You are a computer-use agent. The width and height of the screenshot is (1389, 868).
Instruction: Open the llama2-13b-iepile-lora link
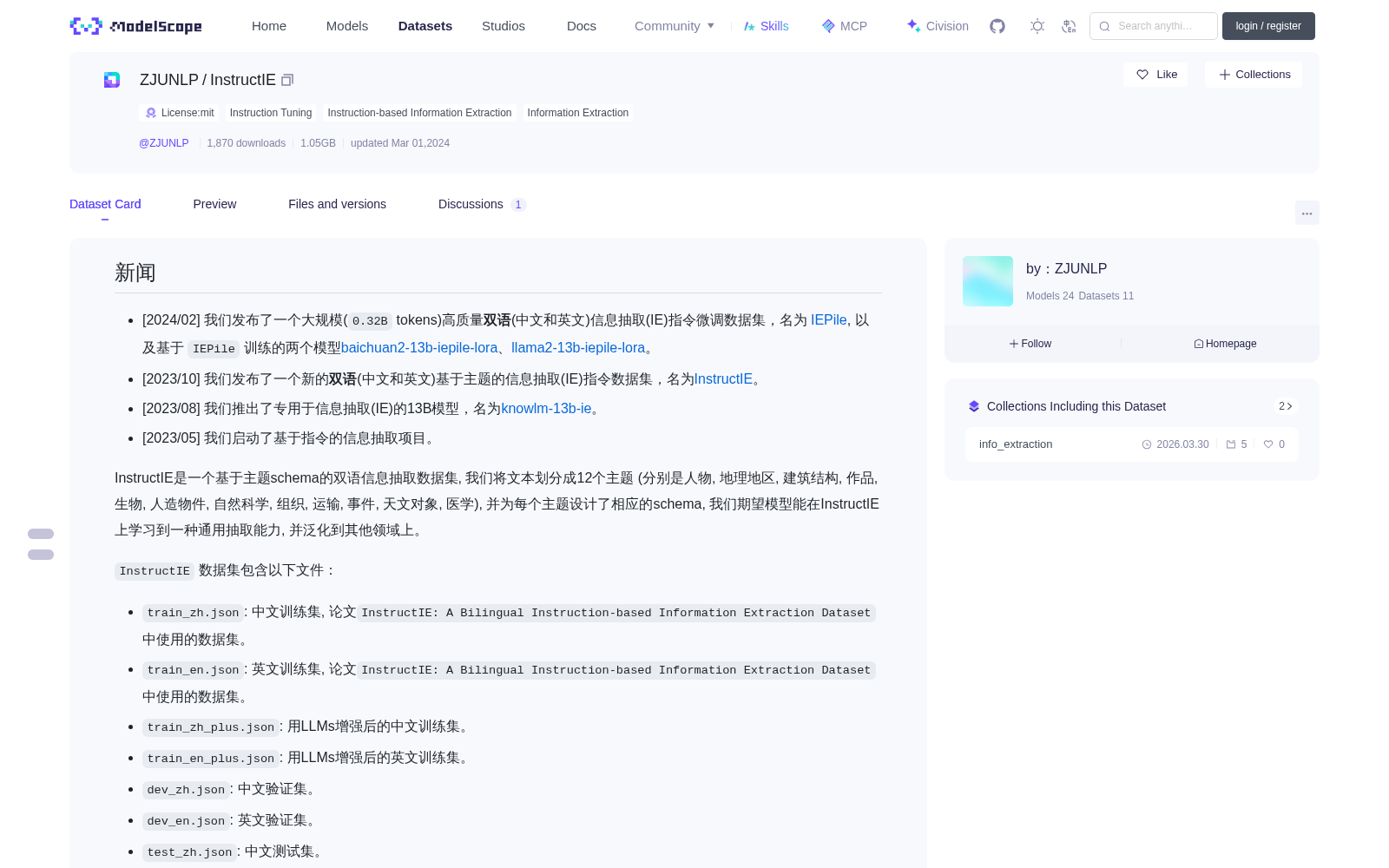coord(578,348)
